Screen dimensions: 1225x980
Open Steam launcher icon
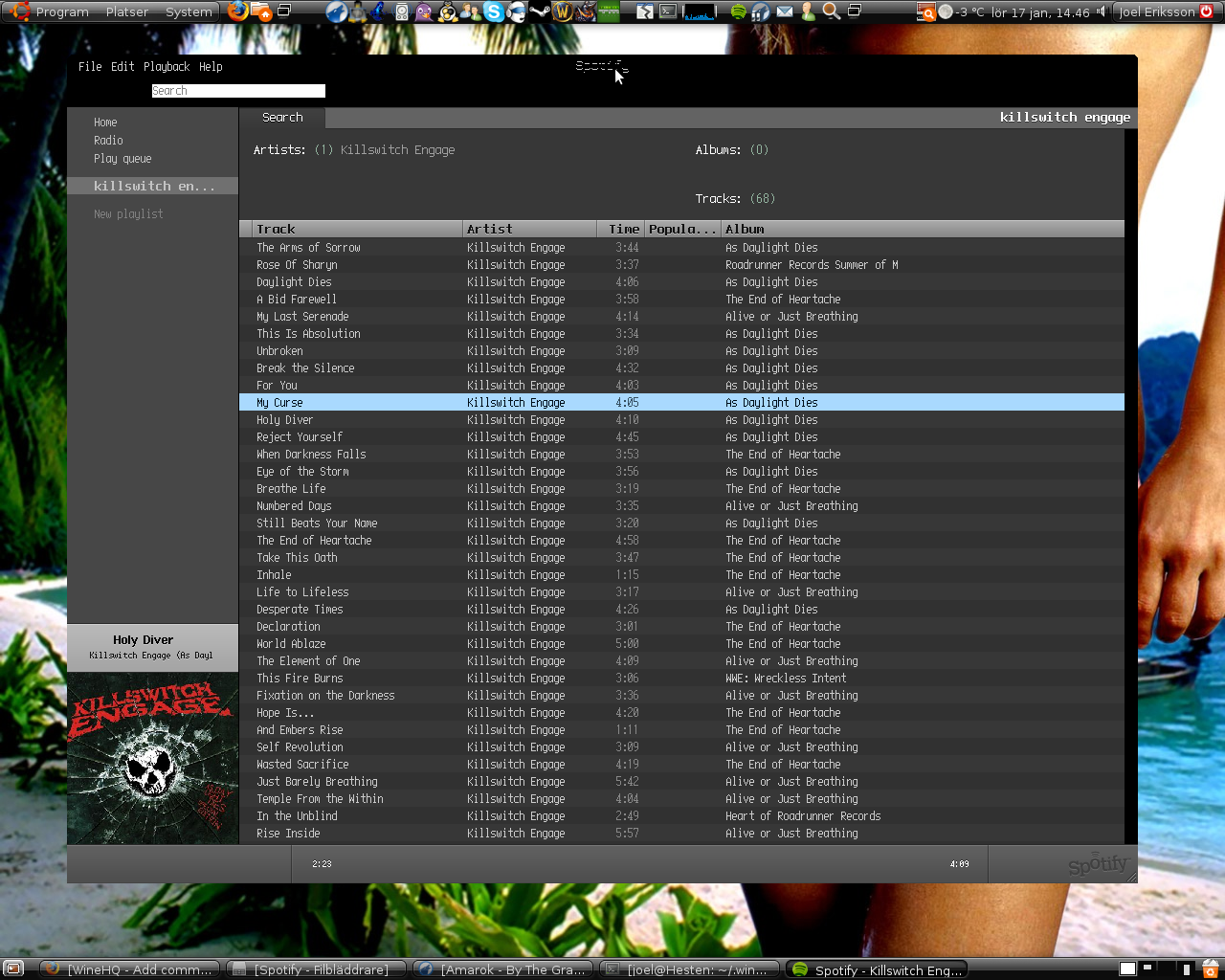pos(540,11)
